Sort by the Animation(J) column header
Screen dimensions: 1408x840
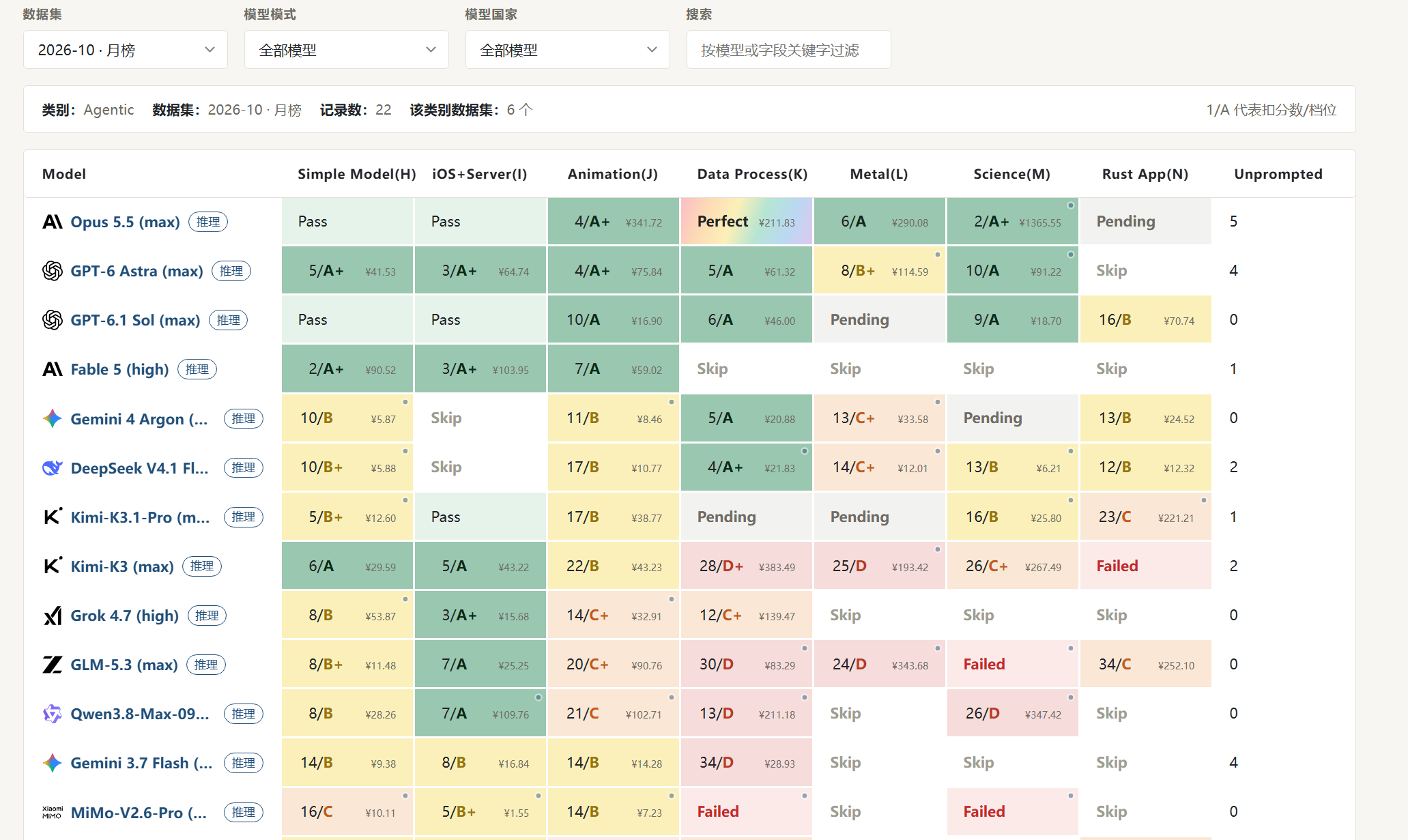pyautogui.click(x=613, y=174)
